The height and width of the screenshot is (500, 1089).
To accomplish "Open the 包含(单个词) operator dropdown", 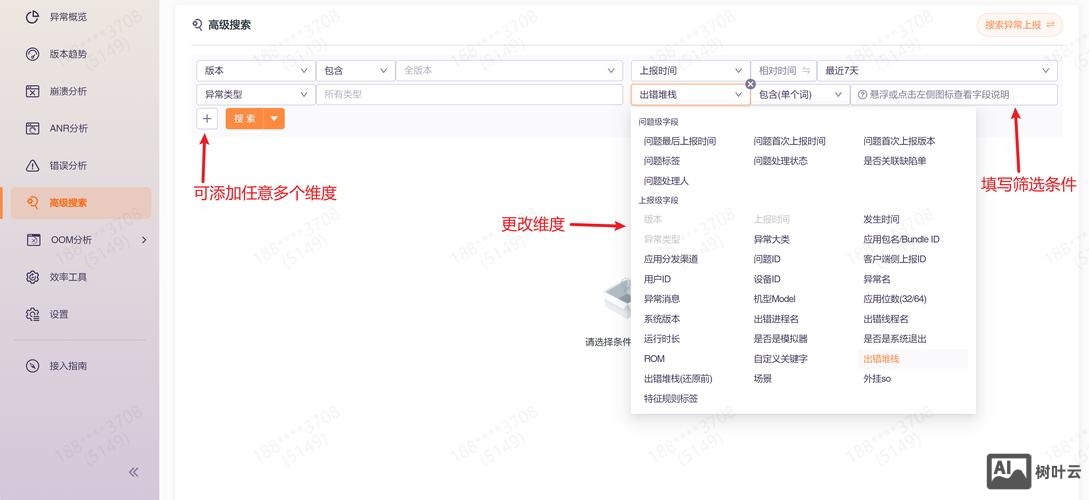I will point(800,94).
